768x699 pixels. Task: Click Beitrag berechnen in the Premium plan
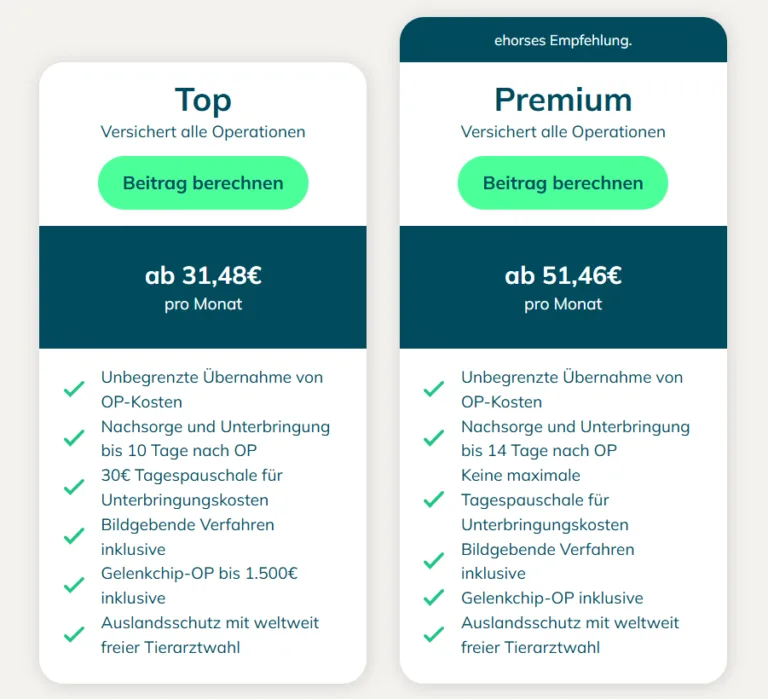563,183
